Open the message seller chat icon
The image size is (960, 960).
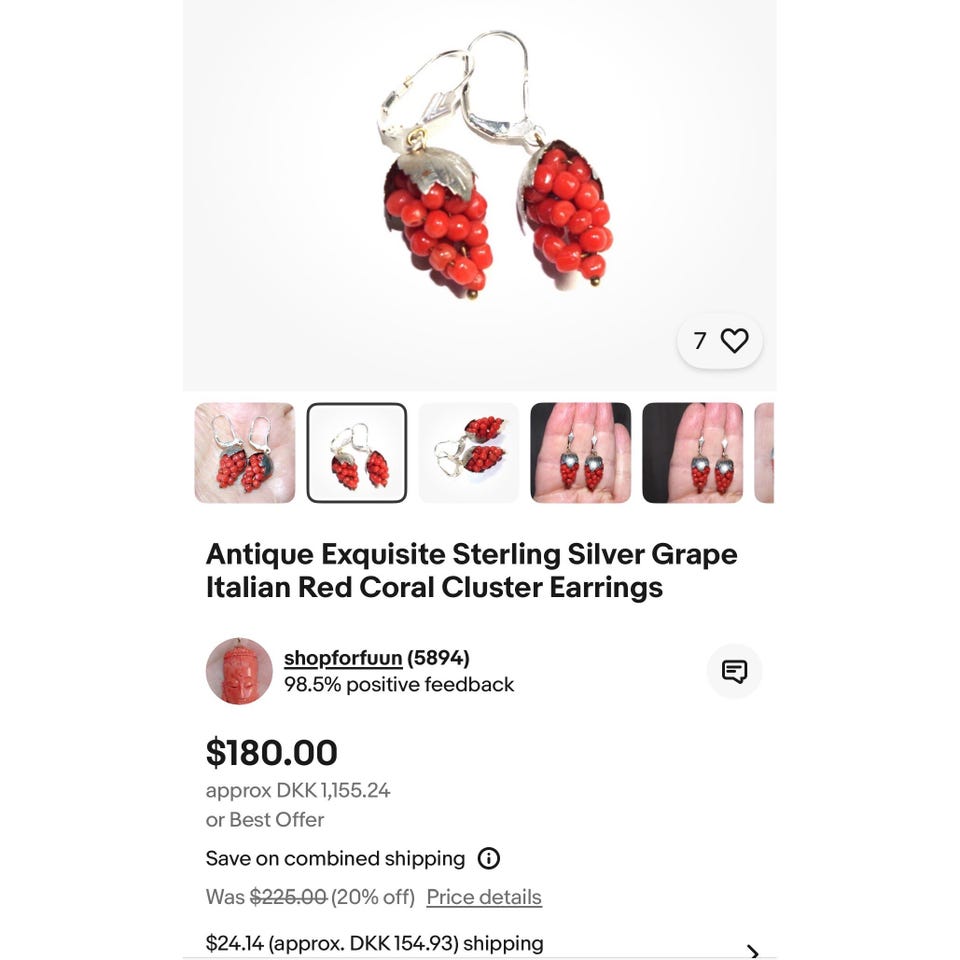[734, 671]
